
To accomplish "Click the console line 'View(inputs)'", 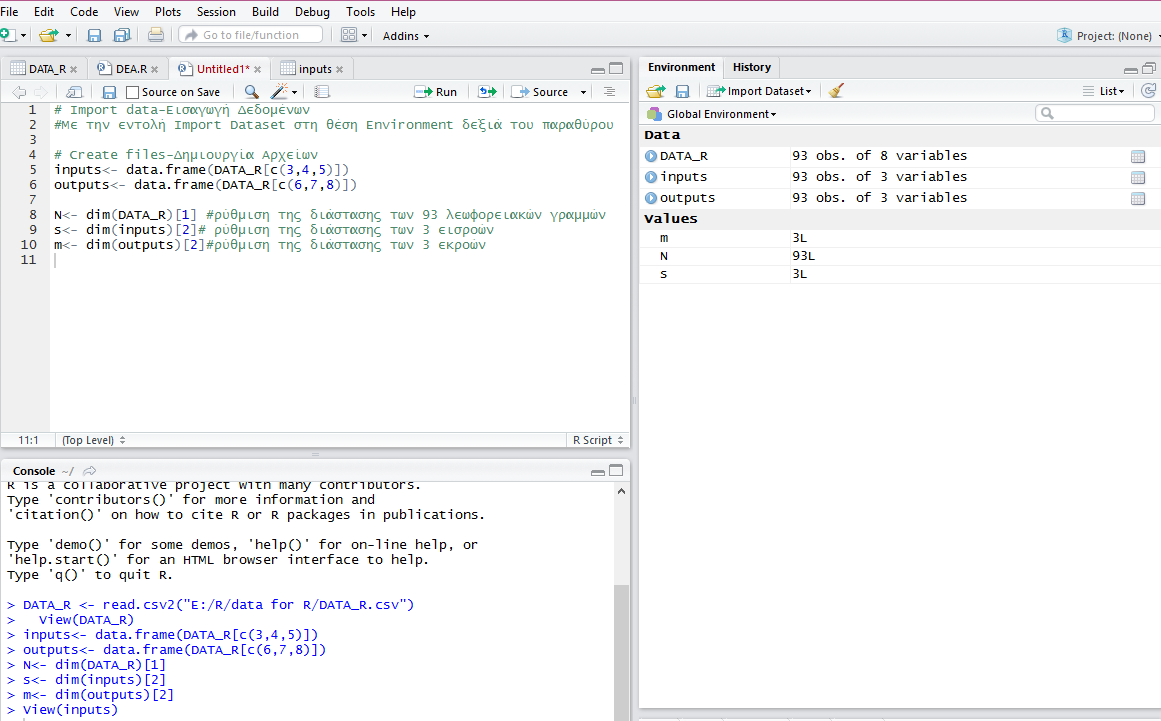I will click(70, 710).
